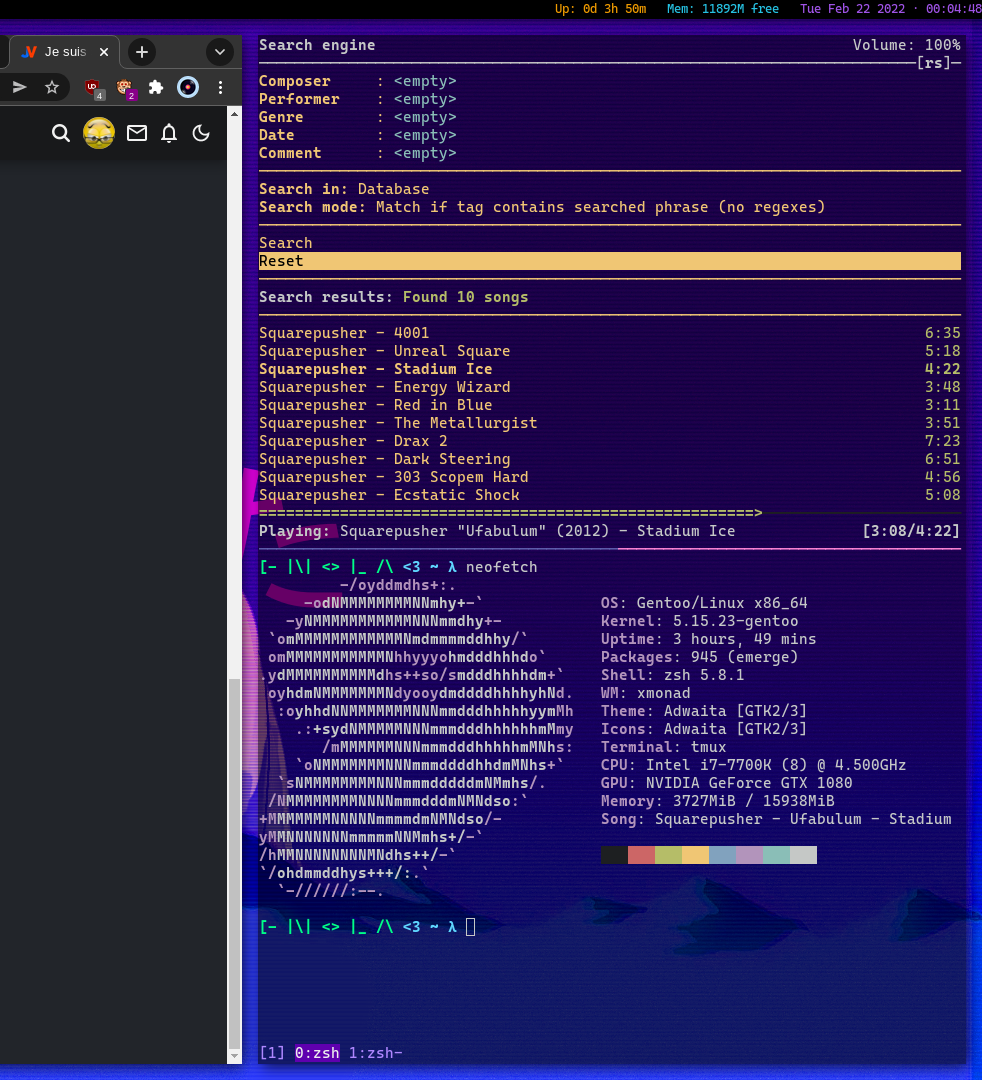This screenshot has height=1080, width=982.
Task: Switch to the 1:zsh tmux window
Action: [x=375, y=1053]
